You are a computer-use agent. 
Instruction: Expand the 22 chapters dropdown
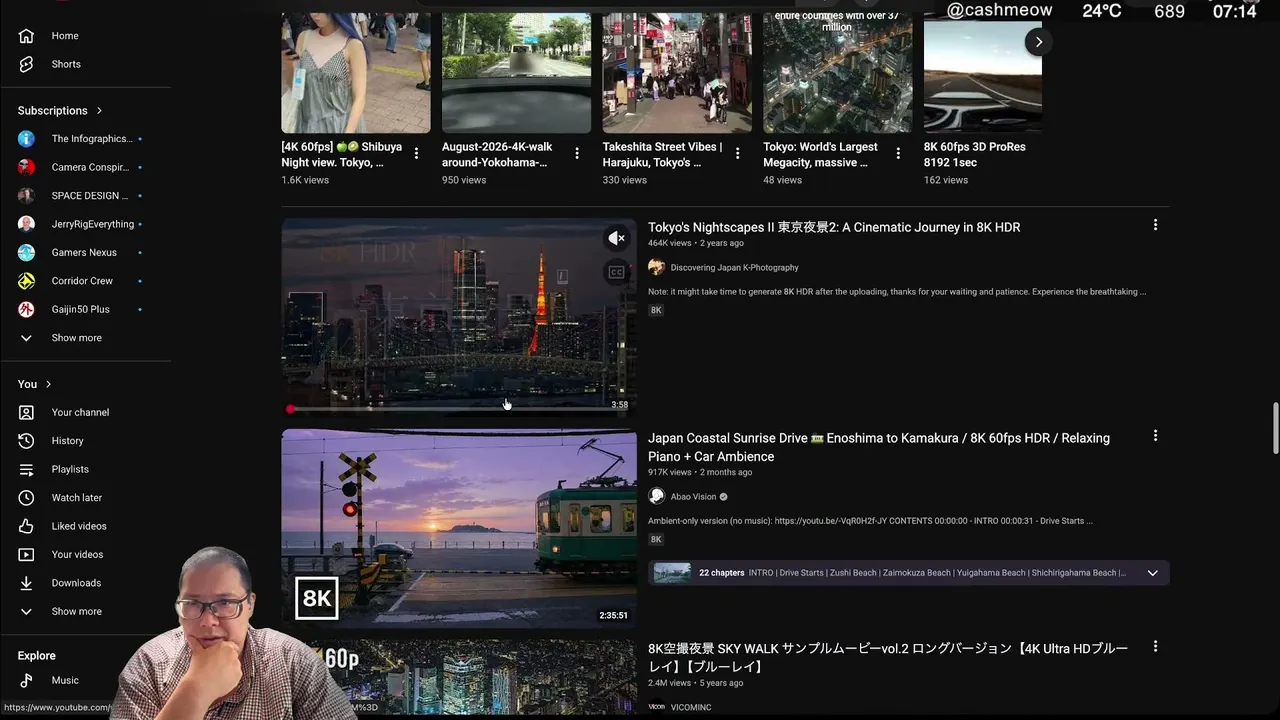click(x=1152, y=573)
